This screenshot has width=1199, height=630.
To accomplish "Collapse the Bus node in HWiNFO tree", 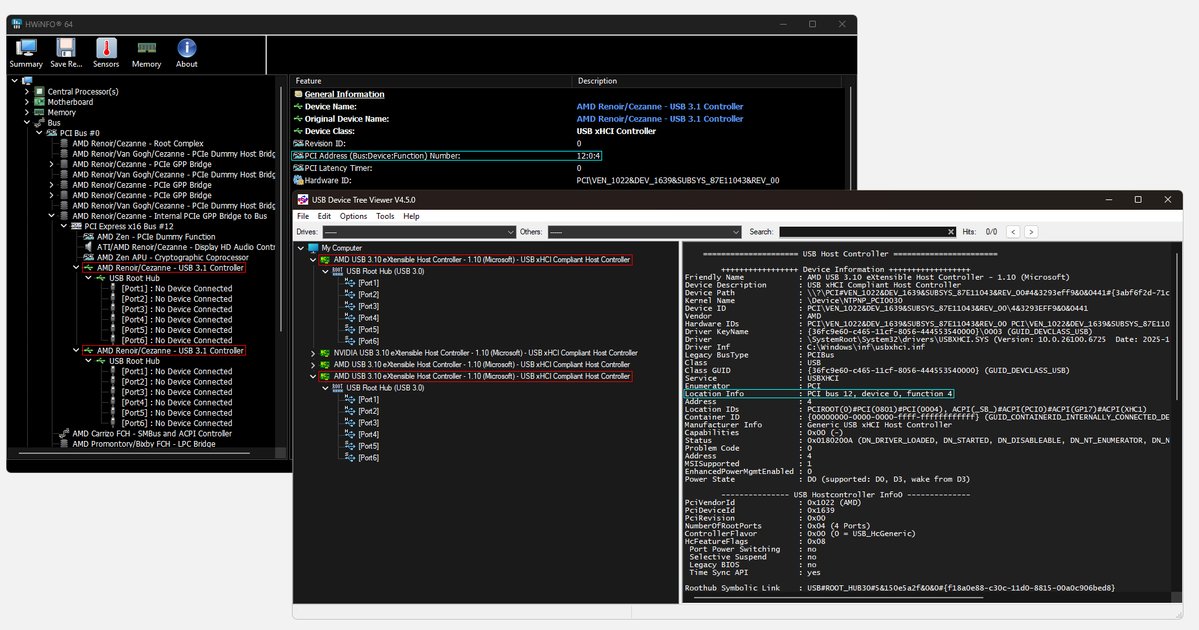I will pos(27,122).
